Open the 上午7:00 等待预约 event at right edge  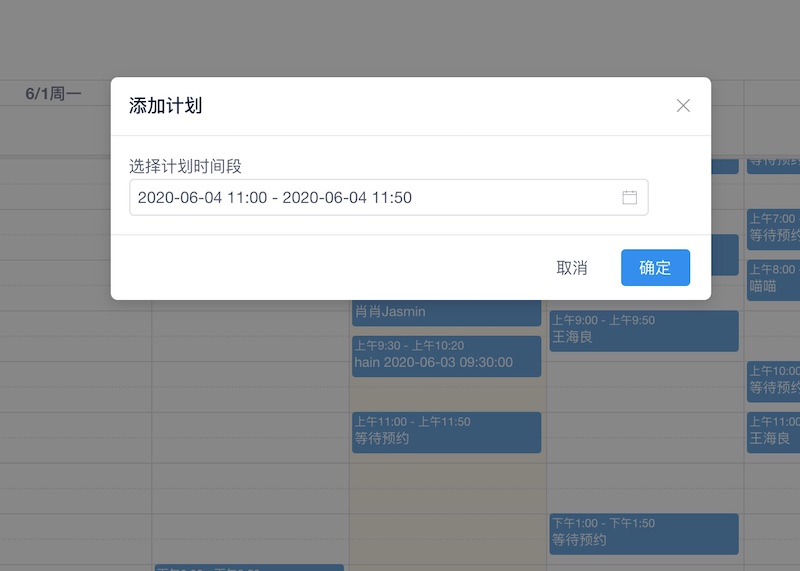tap(773, 229)
